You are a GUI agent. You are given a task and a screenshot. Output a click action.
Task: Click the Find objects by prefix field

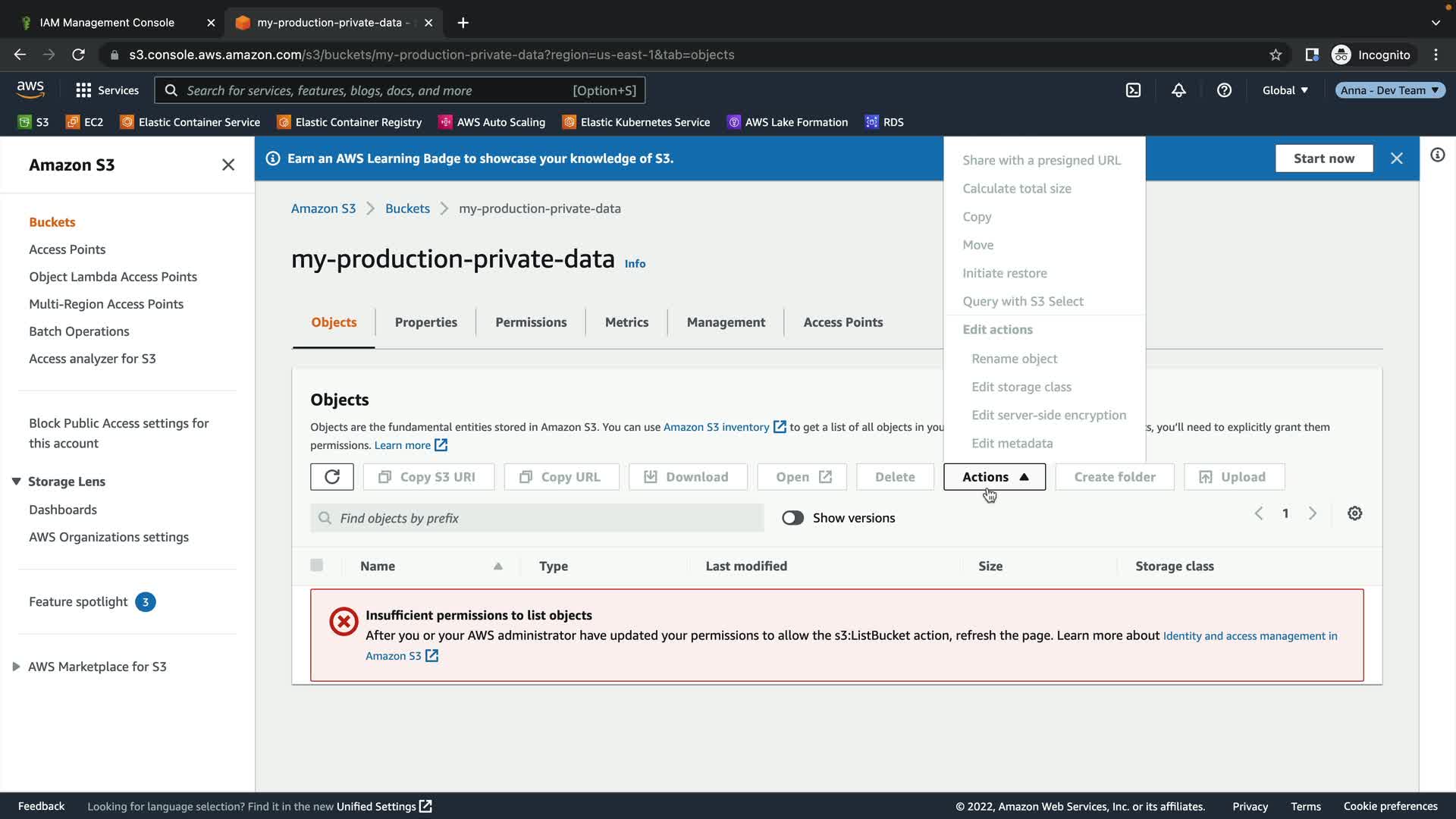pos(537,518)
